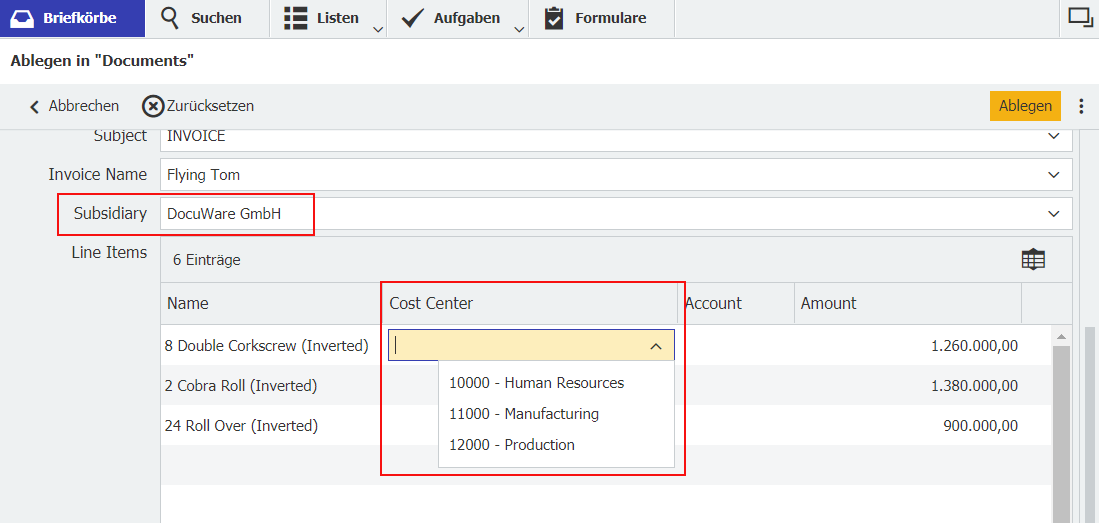Image resolution: width=1099 pixels, height=523 pixels.
Task: Open the three-dot more options menu
Action: point(1081,106)
